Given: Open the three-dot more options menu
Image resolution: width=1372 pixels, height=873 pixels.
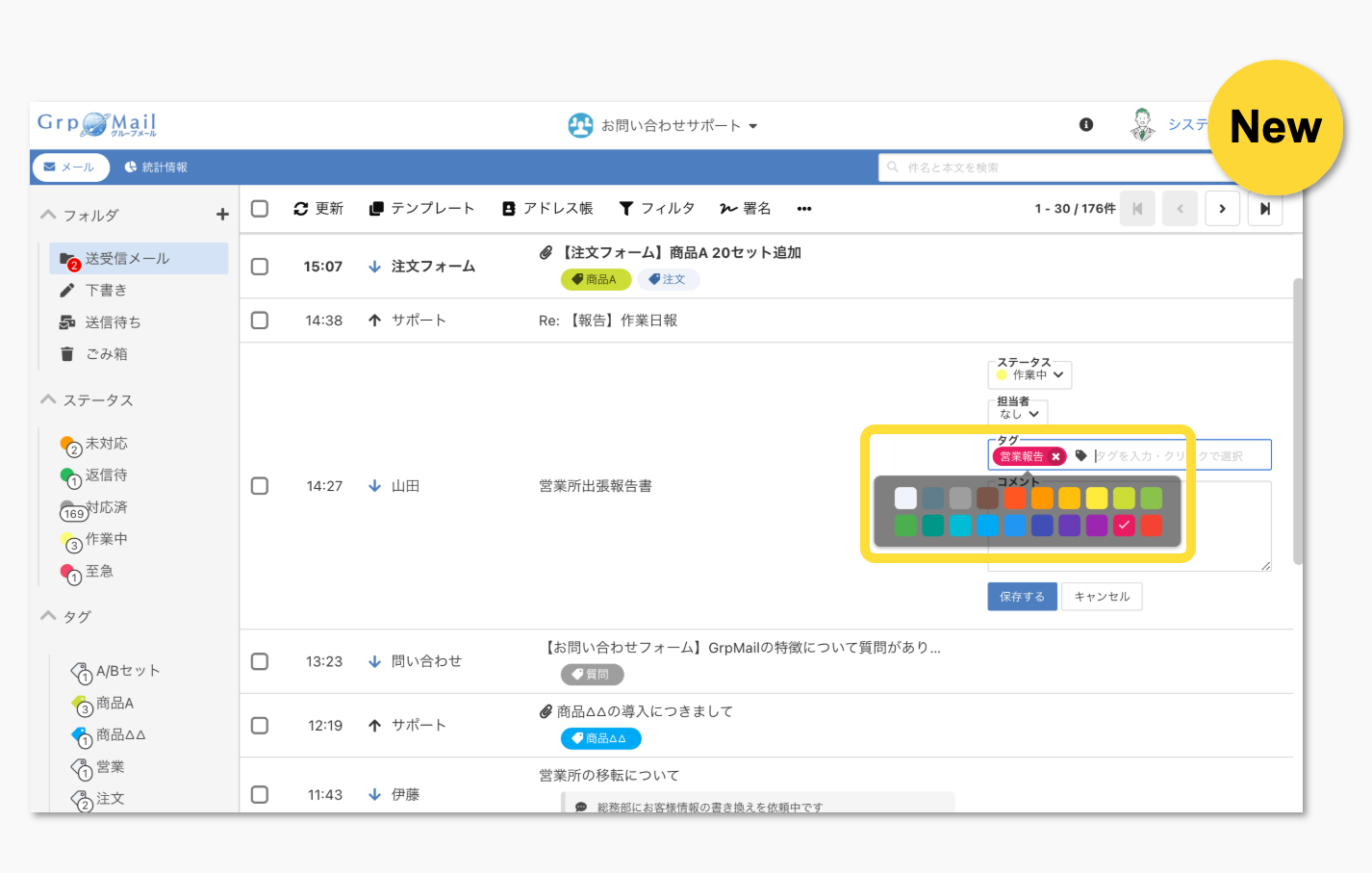Looking at the screenshot, I should [804, 209].
